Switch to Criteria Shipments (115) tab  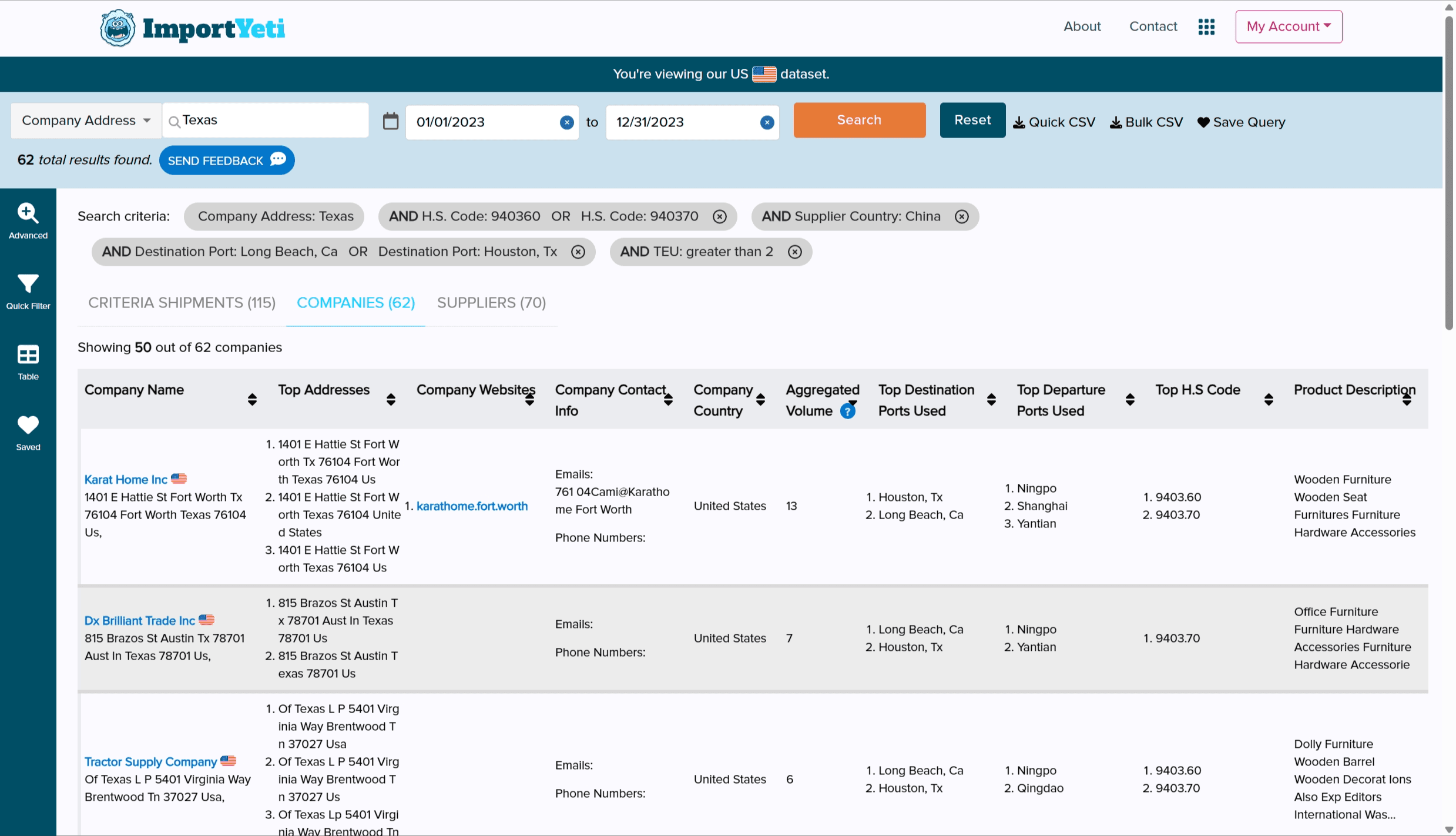click(x=182, y=303)
